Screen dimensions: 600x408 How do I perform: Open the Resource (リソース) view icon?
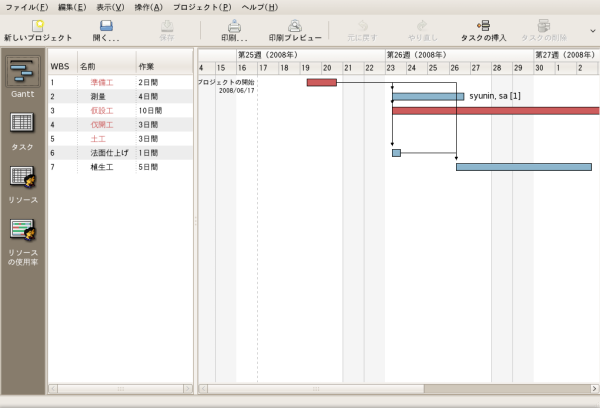click(22, 176)
